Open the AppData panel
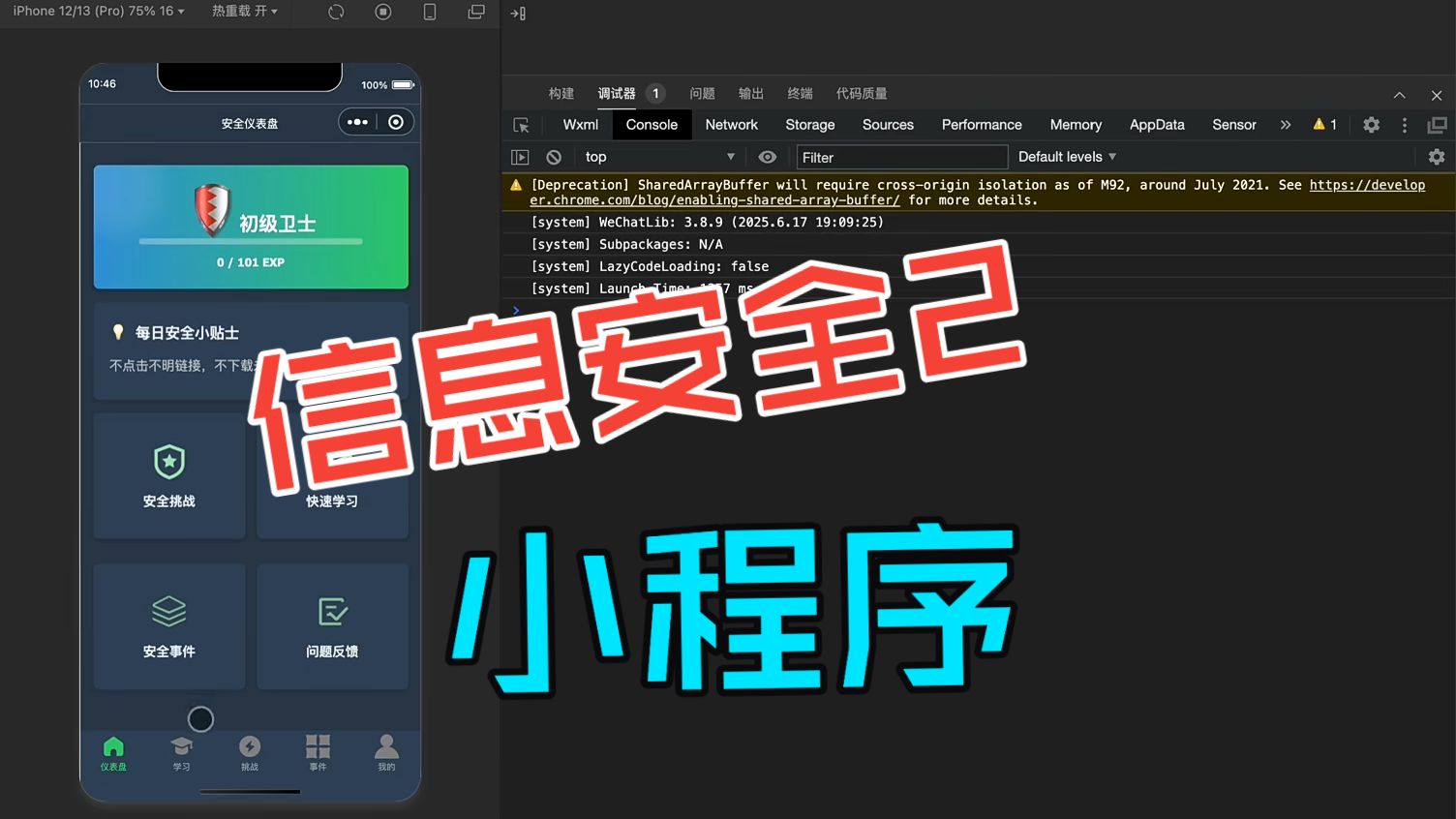The width and height of the screenshot is (1456, 819). pos(1157,125)
